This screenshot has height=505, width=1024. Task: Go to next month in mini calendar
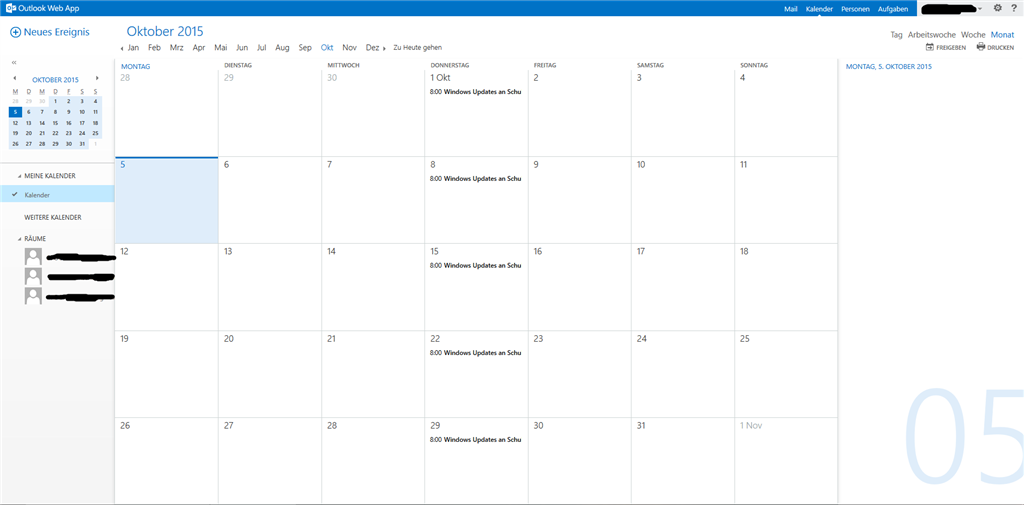(97, 78)
